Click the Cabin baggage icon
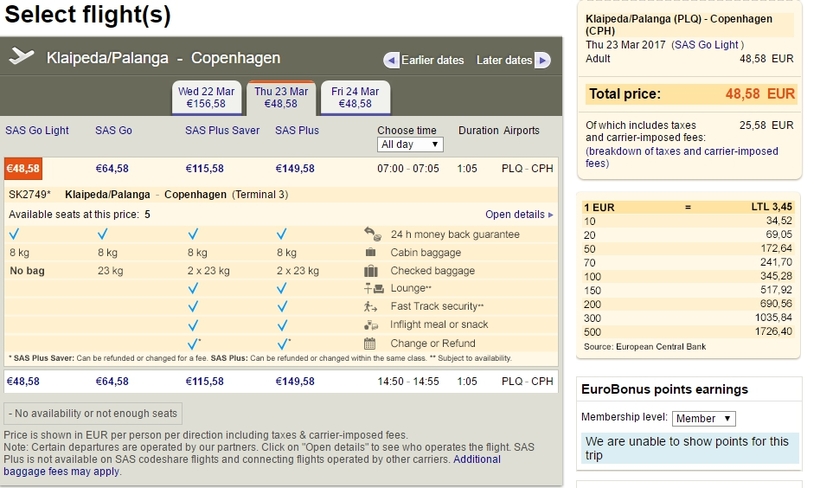 [x=371, y=253]
